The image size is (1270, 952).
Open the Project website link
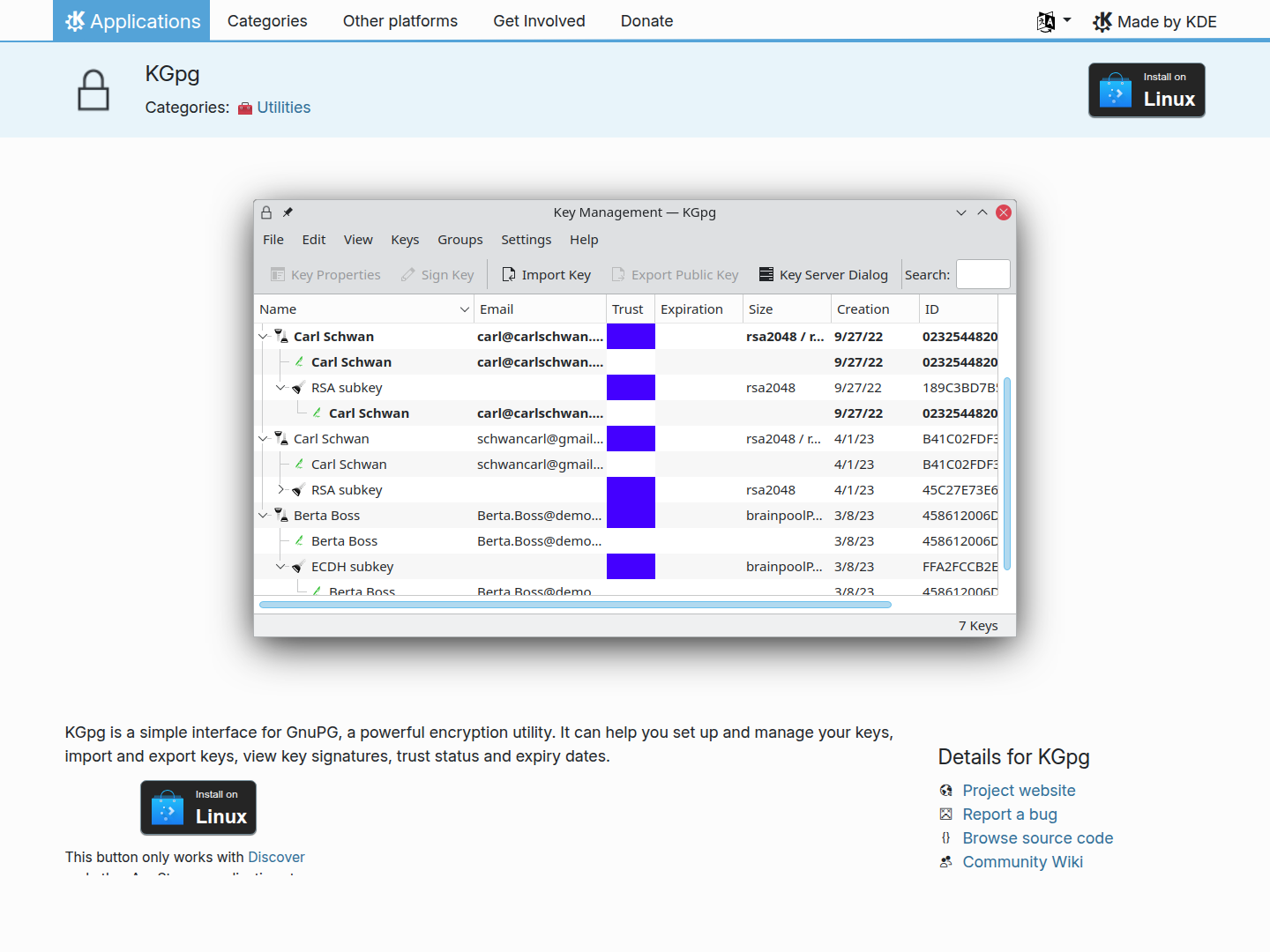point(1019,791)
